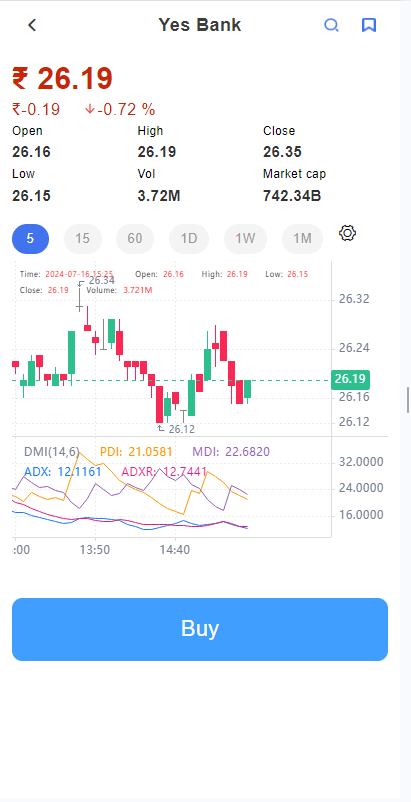The width and height of the screenshot is (411, 802).
Task: Select the 1M chart interval
Action: click(303, 239)
